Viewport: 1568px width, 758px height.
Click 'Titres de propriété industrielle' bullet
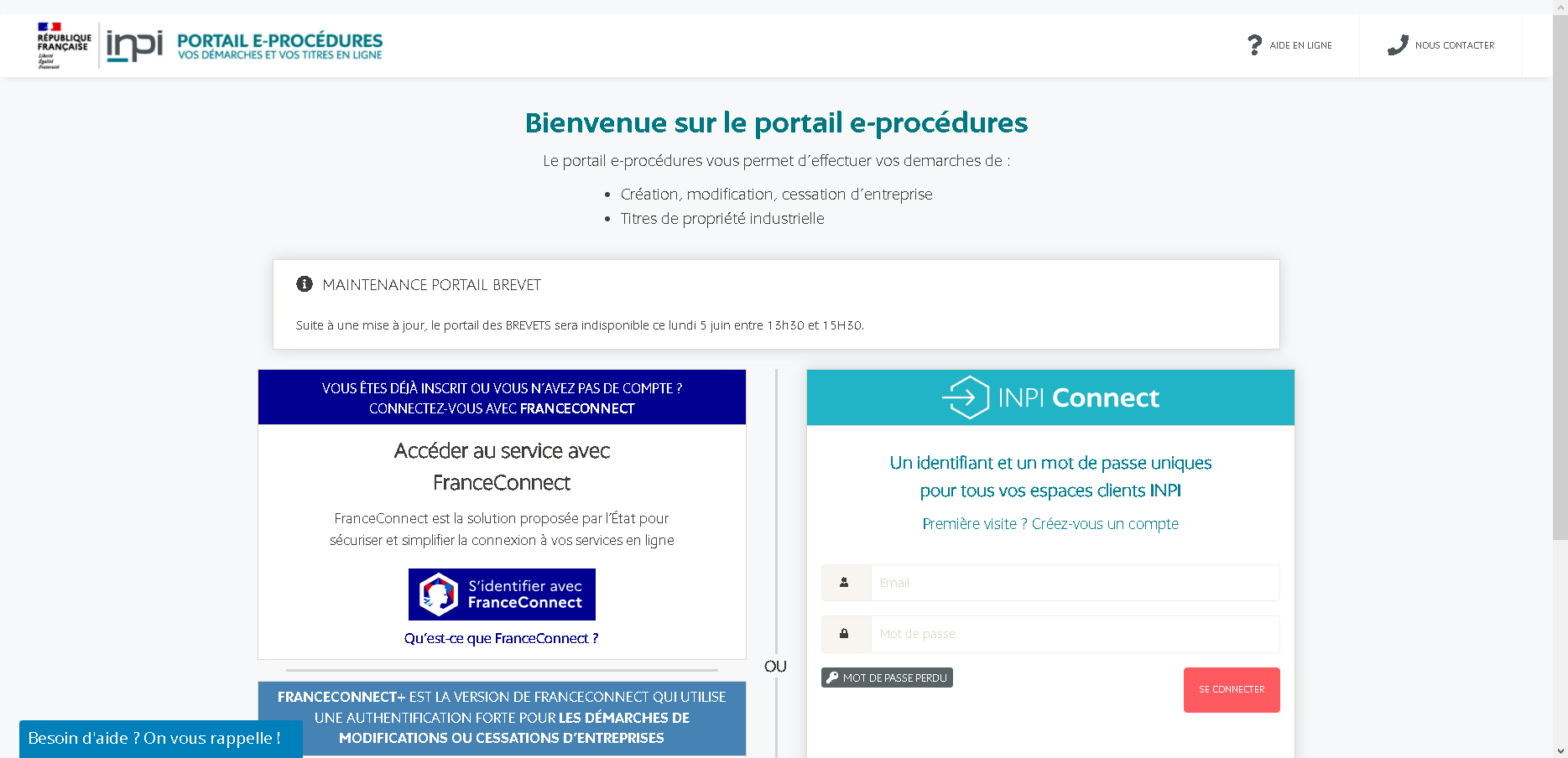[x=722, y=219]
